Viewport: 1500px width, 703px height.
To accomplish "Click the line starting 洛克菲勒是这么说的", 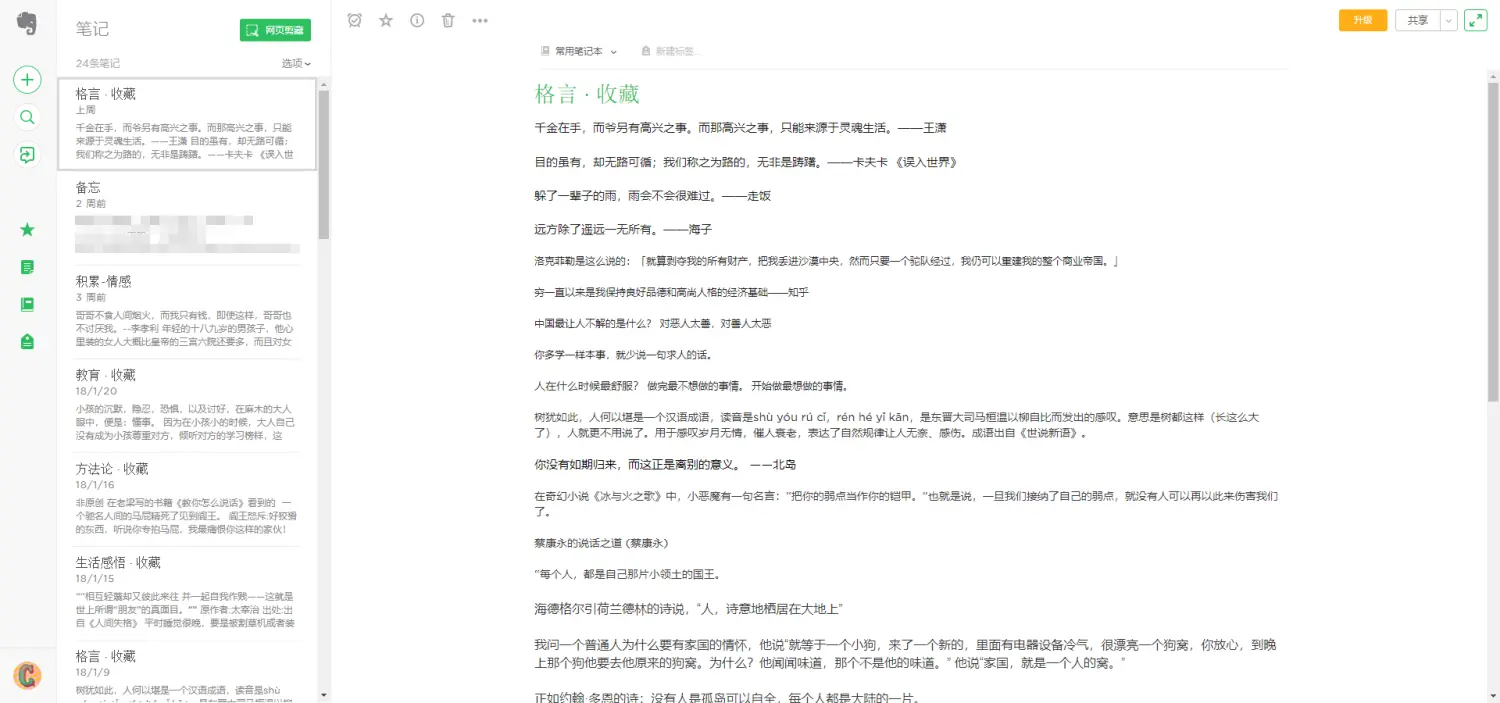I will click(x=826, y=262).
